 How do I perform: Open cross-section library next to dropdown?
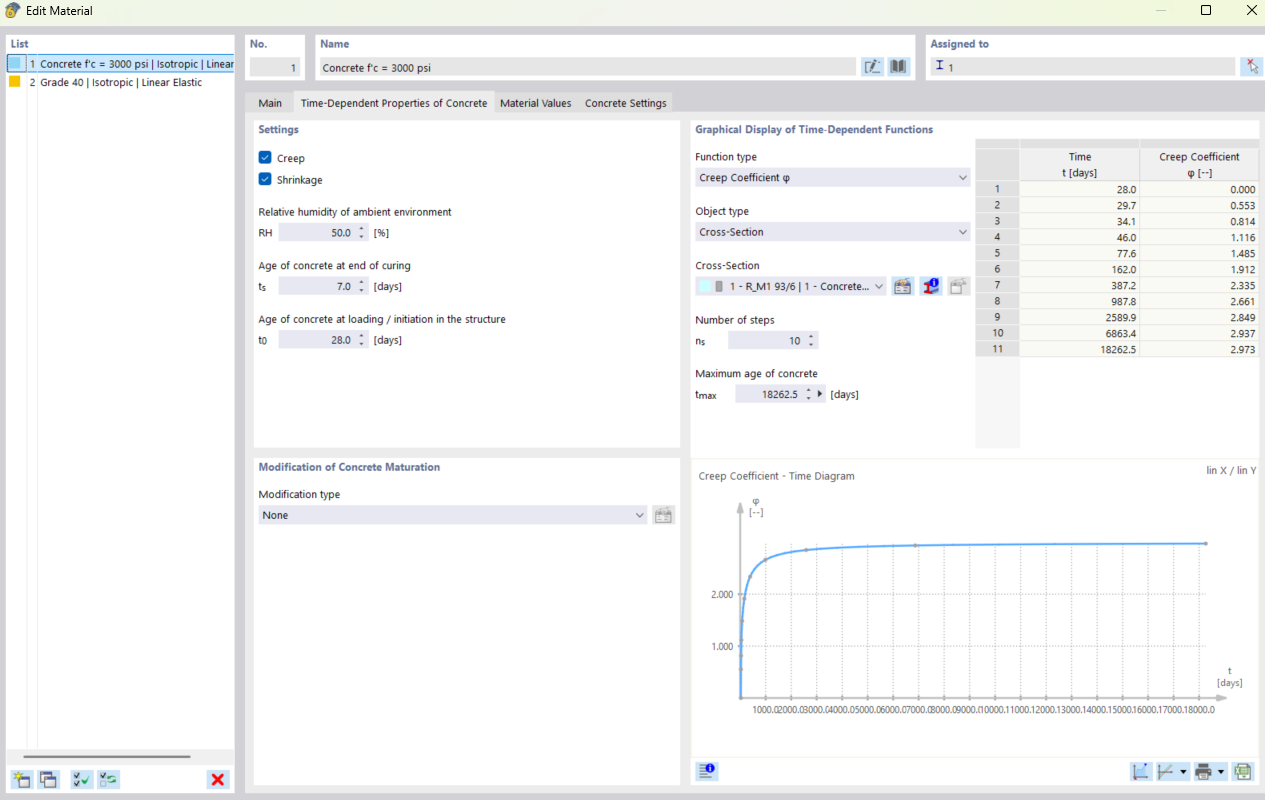(x=902, y=286)
